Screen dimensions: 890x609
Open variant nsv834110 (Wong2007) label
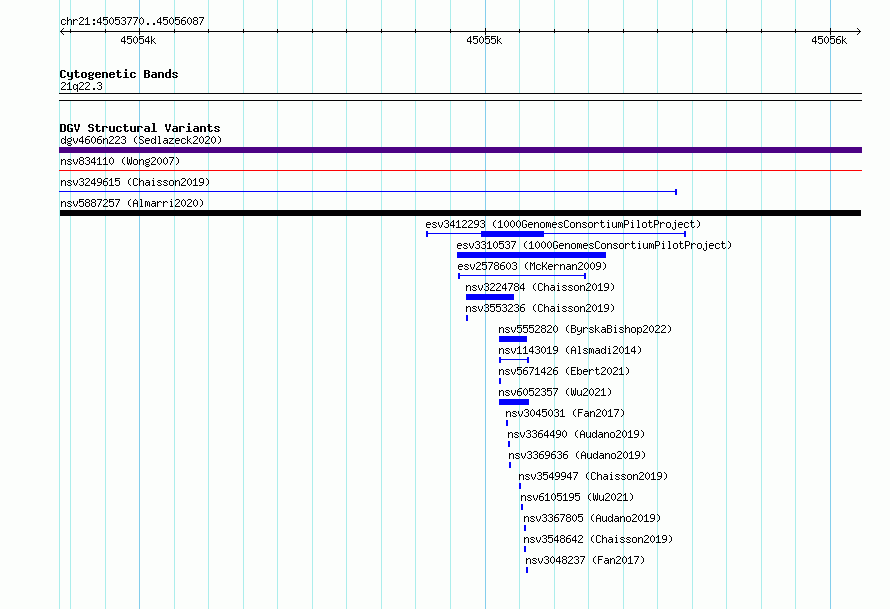(x=120, y=161)
